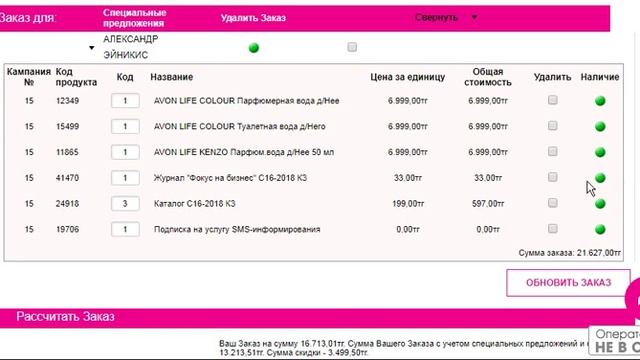Screen dimensions: 640x360
Task: Click unit price 199,00тг
Action: point(408,204)
